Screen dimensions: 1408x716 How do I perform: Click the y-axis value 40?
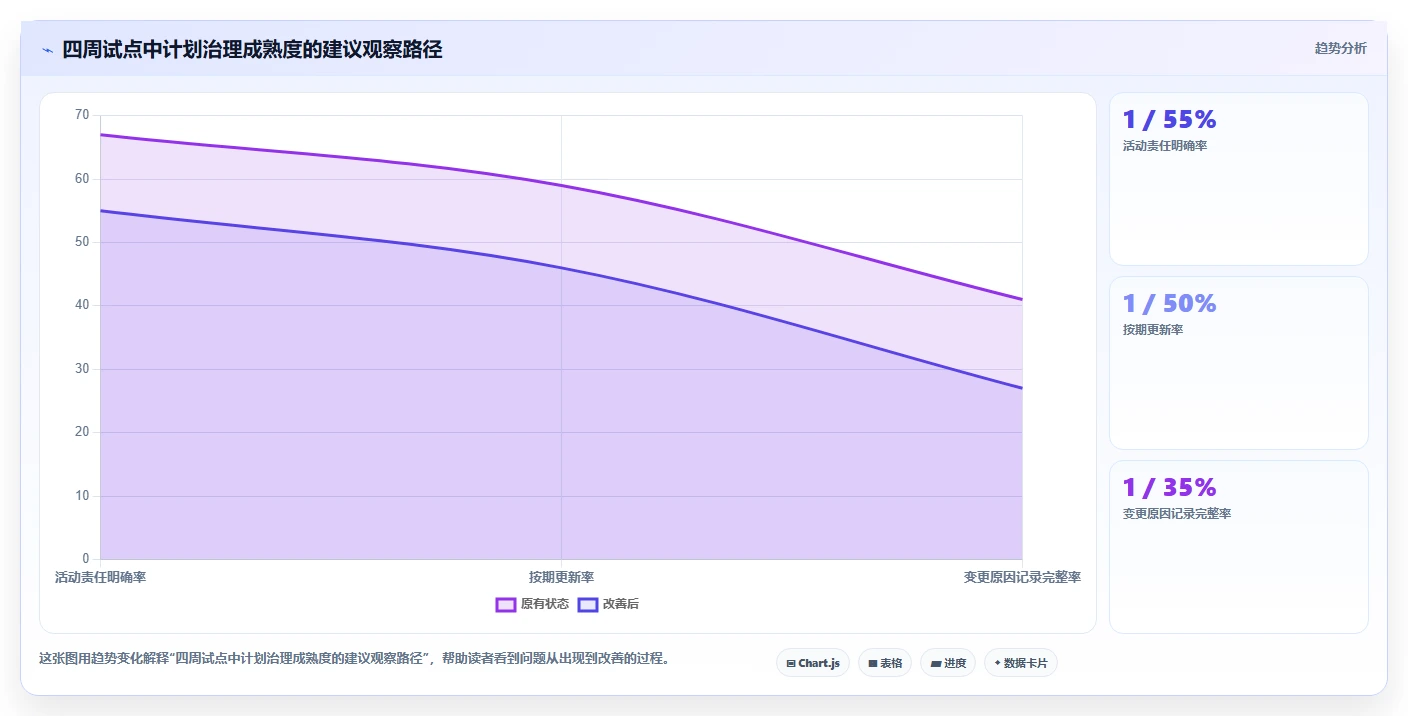(82, 305)
